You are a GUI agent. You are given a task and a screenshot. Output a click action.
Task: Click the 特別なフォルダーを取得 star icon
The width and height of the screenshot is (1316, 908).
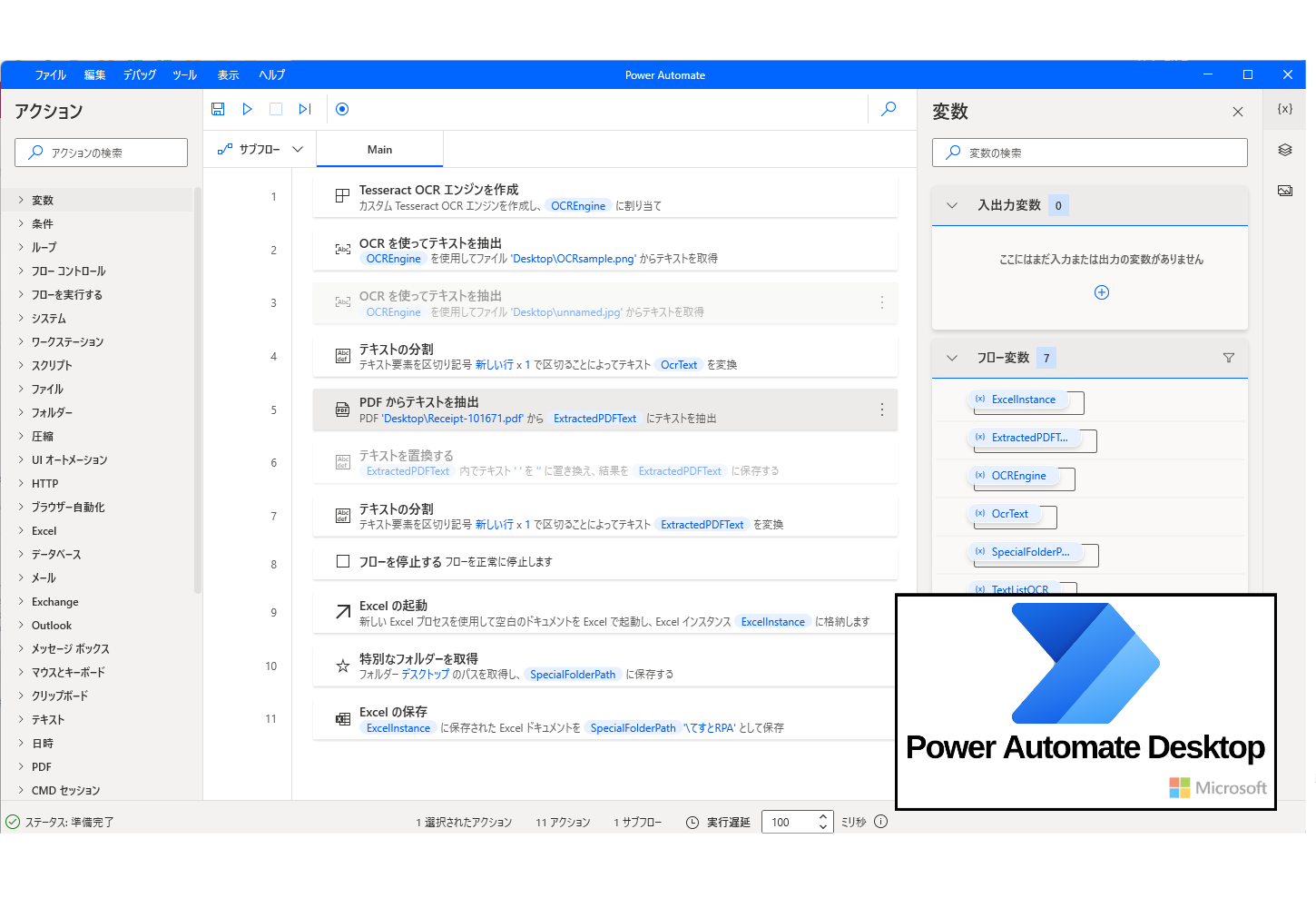pos(343,666)
